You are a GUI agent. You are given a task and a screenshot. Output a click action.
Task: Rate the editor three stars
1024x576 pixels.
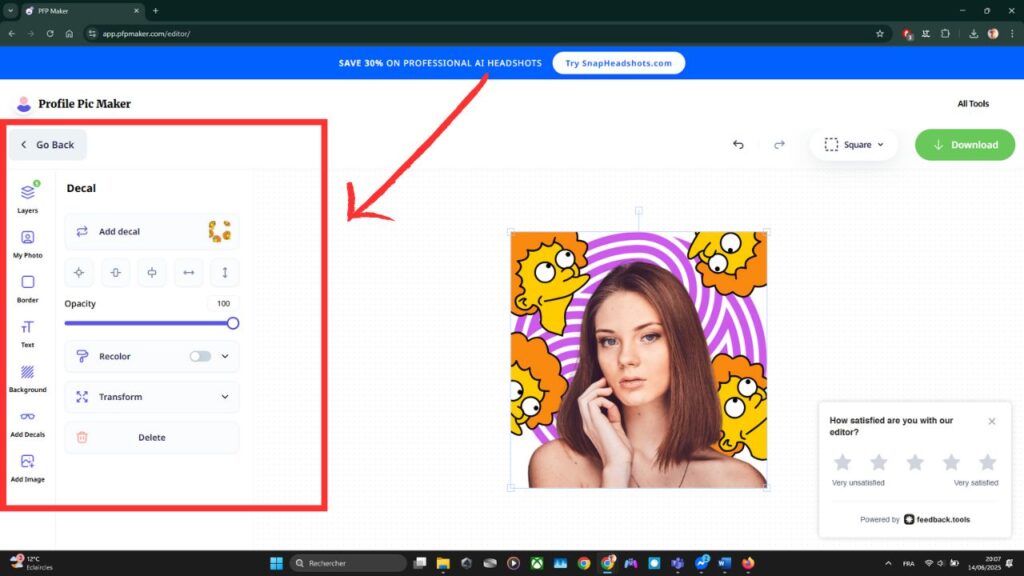[915, 462]
